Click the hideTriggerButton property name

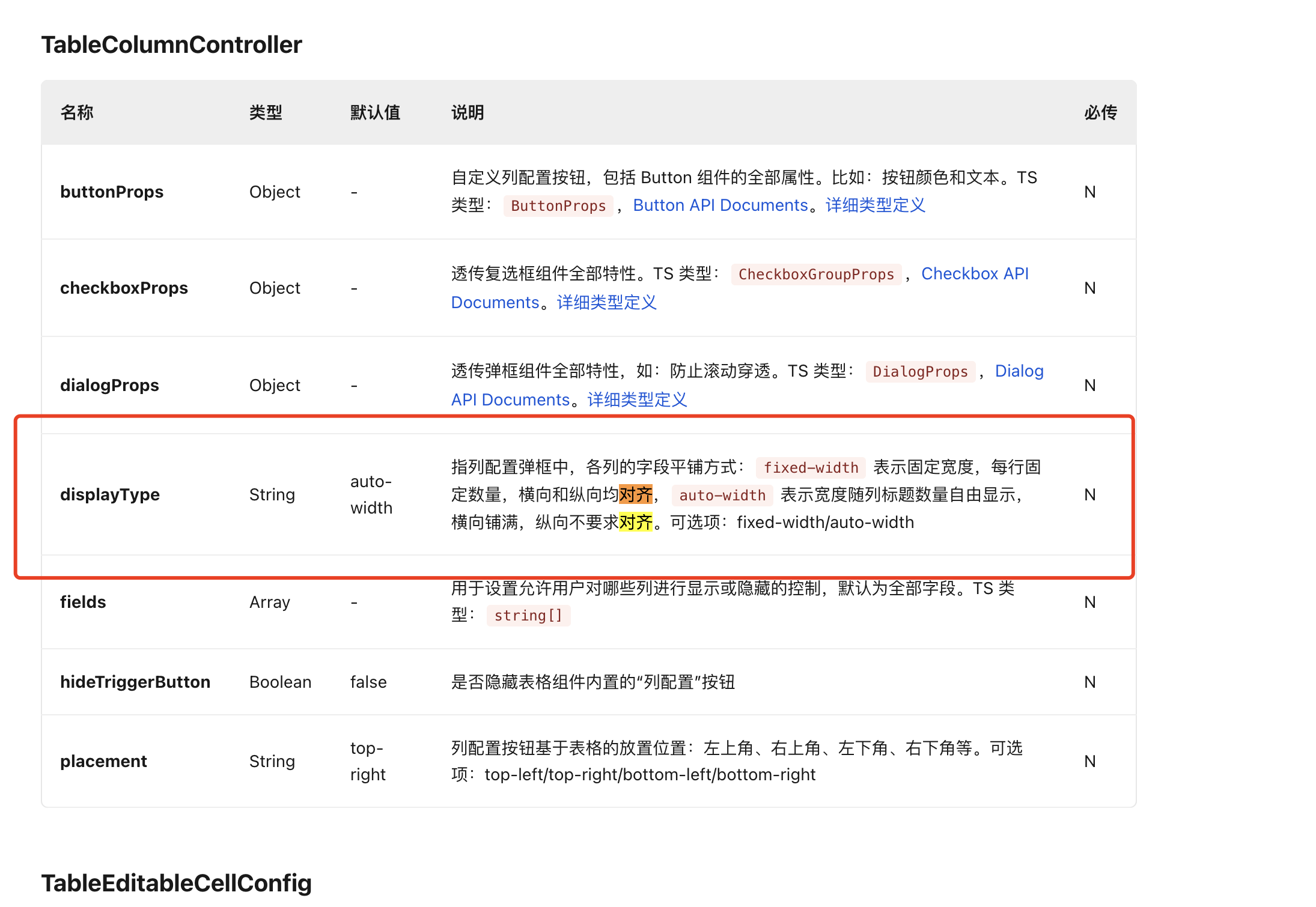[x=135, y=682]
